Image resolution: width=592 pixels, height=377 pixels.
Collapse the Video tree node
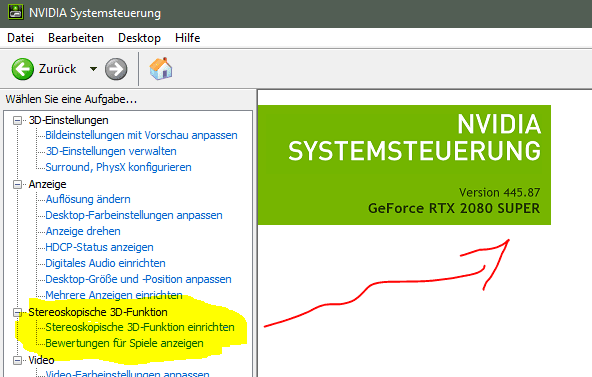(17, 360)
